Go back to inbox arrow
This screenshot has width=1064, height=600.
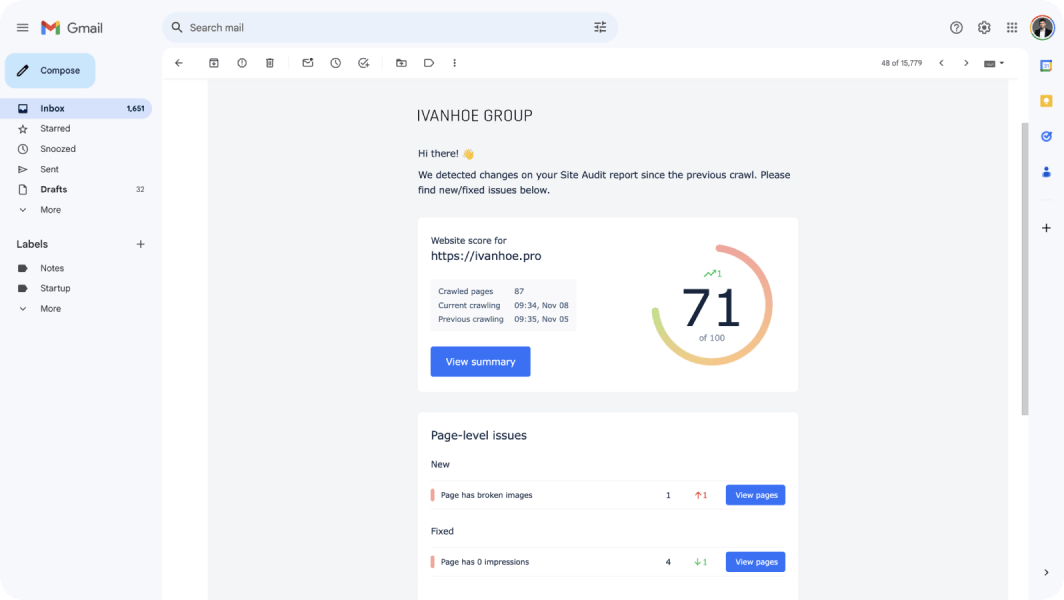coord(179,63)
